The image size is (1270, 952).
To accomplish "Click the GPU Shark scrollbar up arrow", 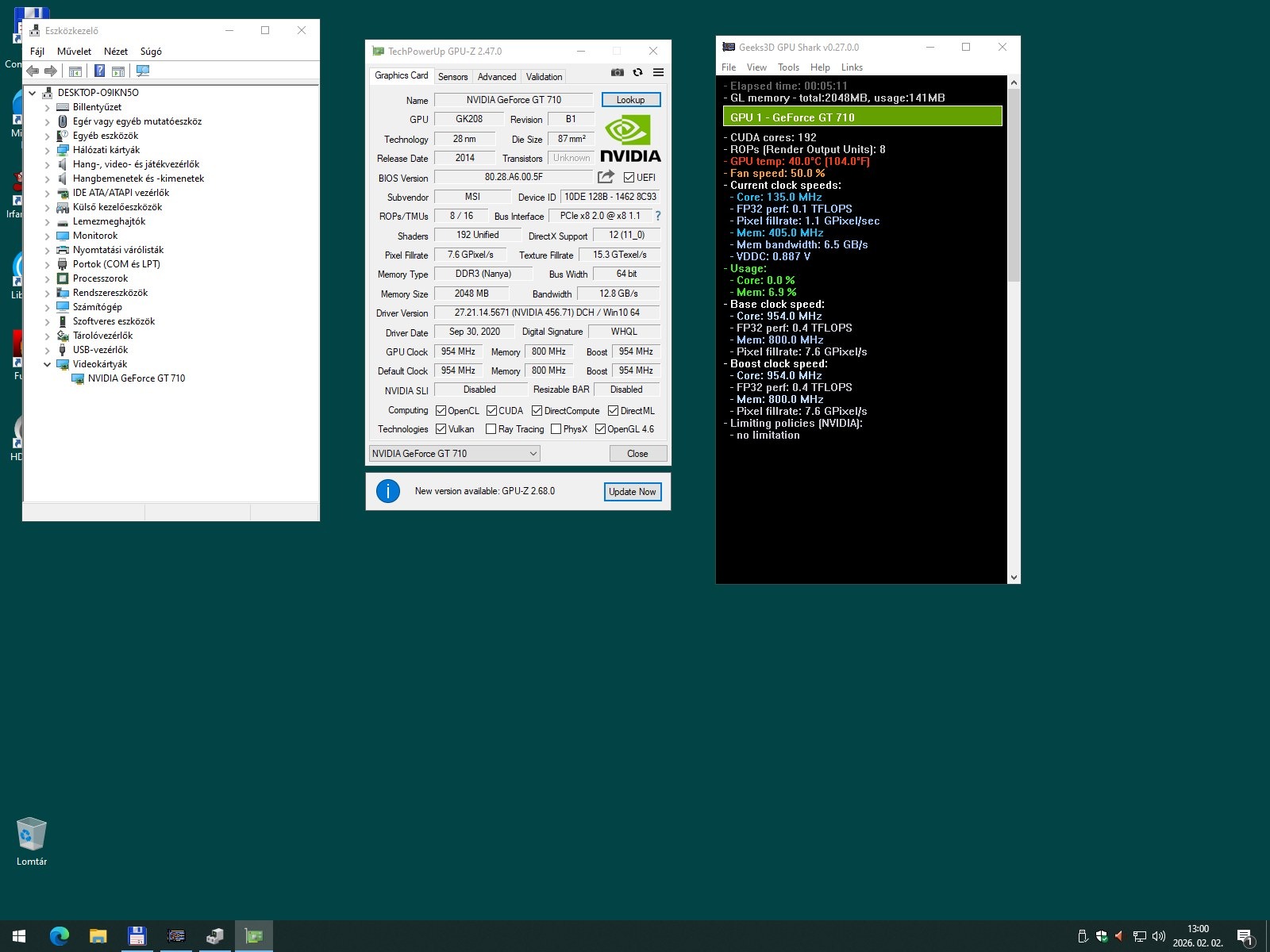I will [1014, 83].
